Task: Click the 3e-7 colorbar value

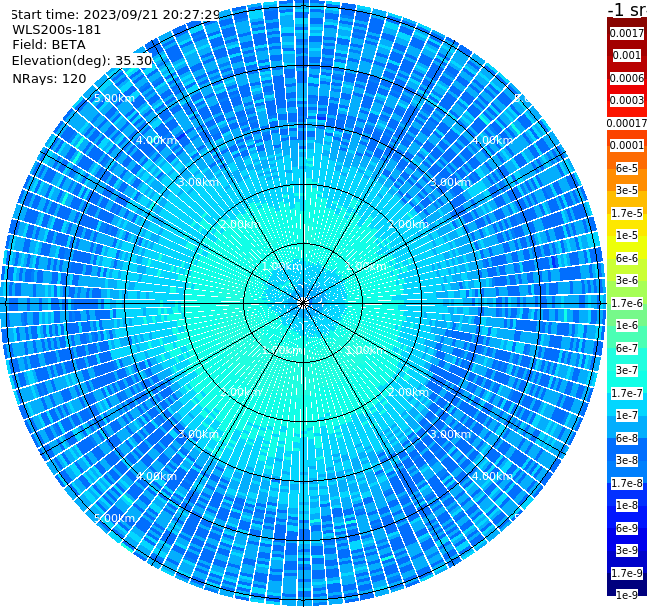Action: pos(627,370)
